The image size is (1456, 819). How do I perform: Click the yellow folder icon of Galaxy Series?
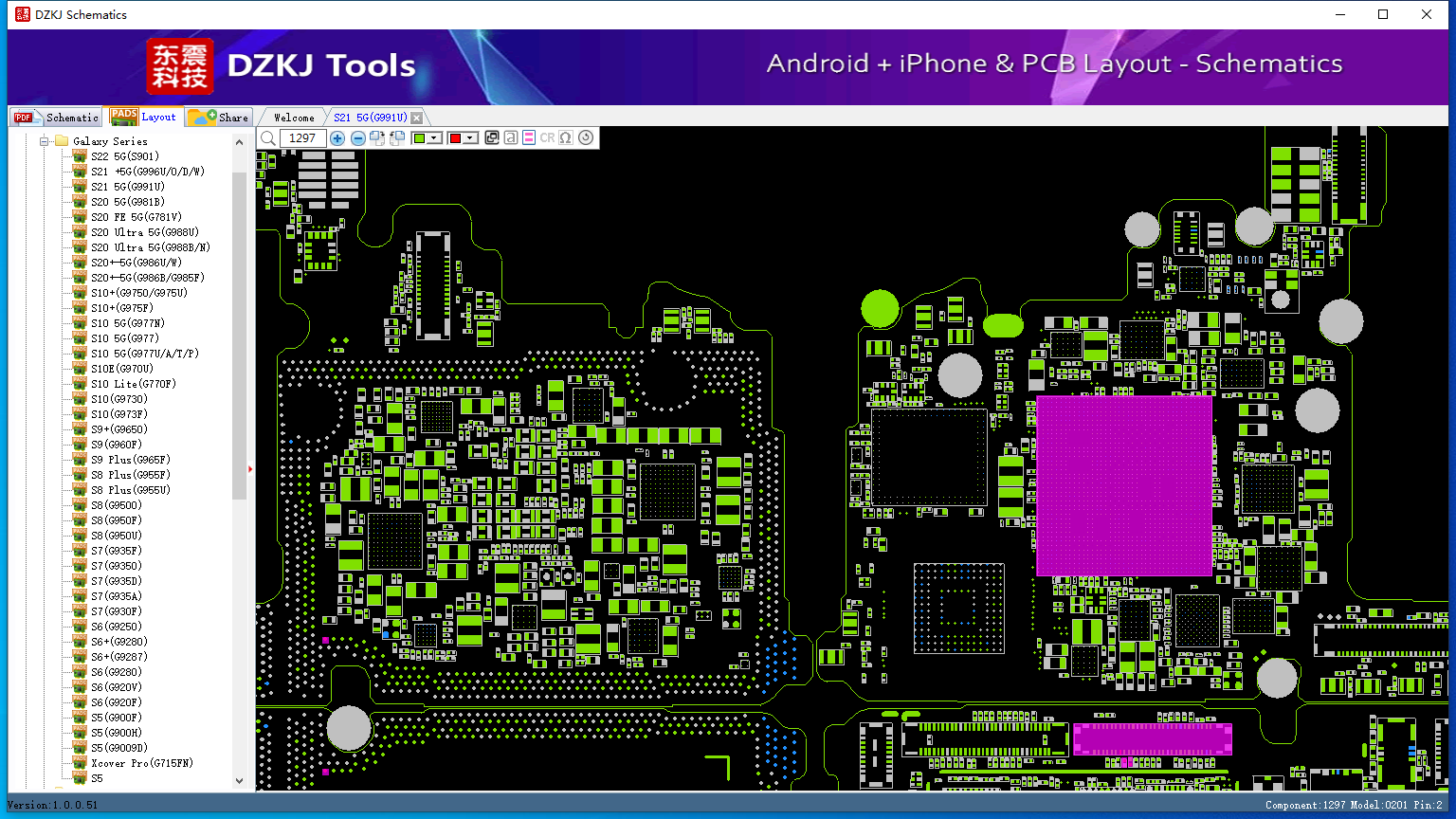[x=62, y=141]
